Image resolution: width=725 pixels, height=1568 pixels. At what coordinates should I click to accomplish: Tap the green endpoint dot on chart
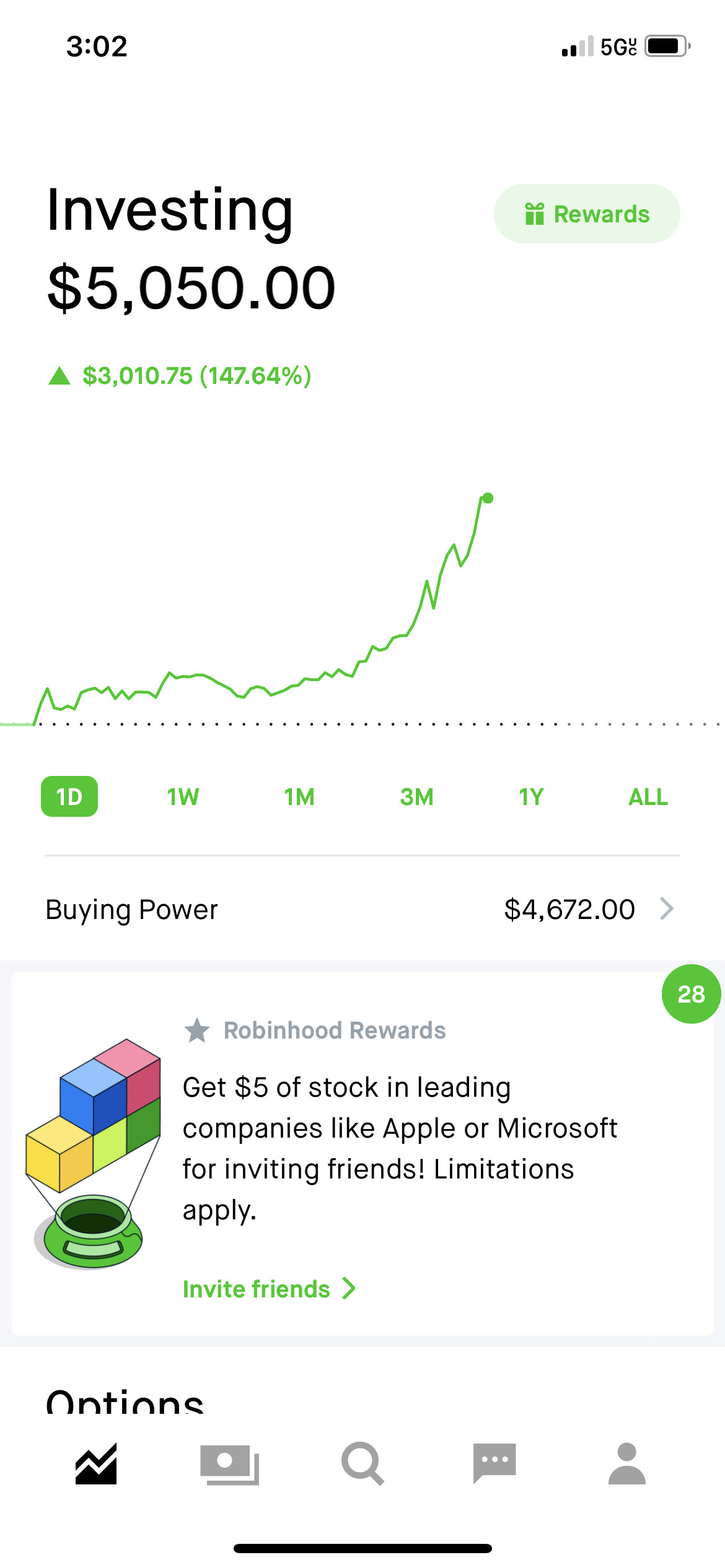(488, 498)
